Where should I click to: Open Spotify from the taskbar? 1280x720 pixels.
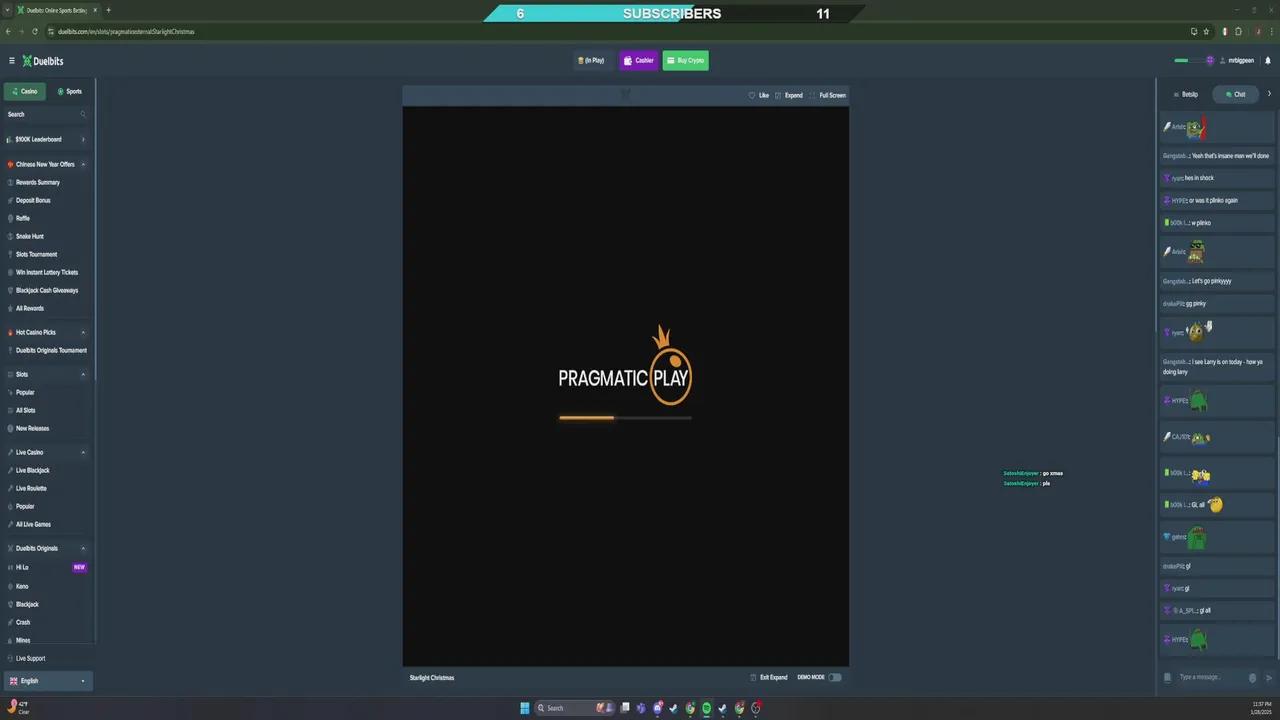pos(706,708)
